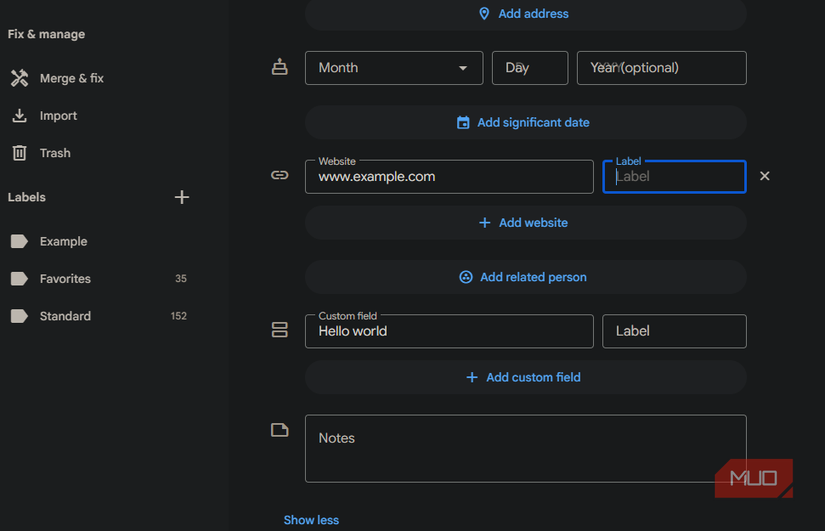Open the Example label
Viewport: 825px width, 531px height.
tap(63, 242)
